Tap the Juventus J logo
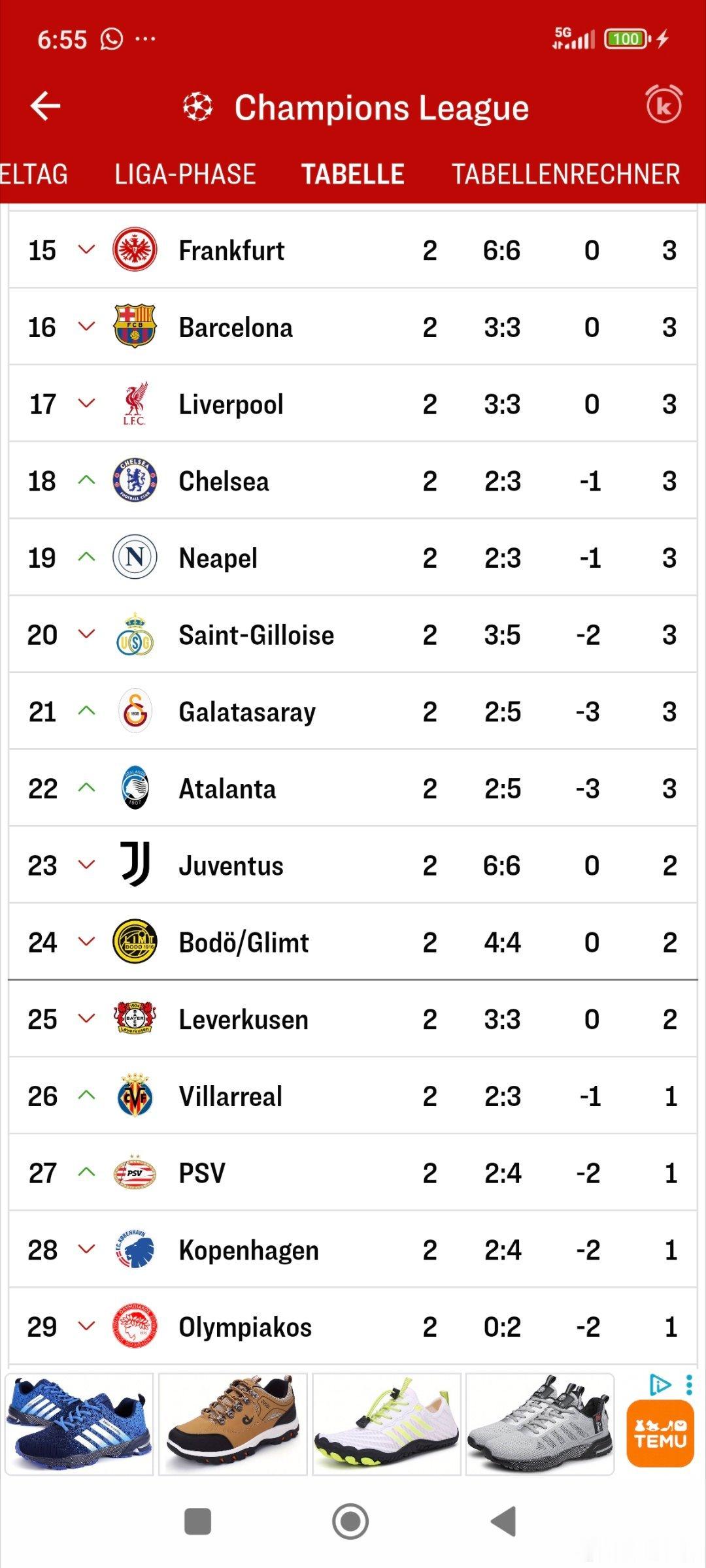The height and width of the screenshot is (1568, 706). click(x=135, y=865)
